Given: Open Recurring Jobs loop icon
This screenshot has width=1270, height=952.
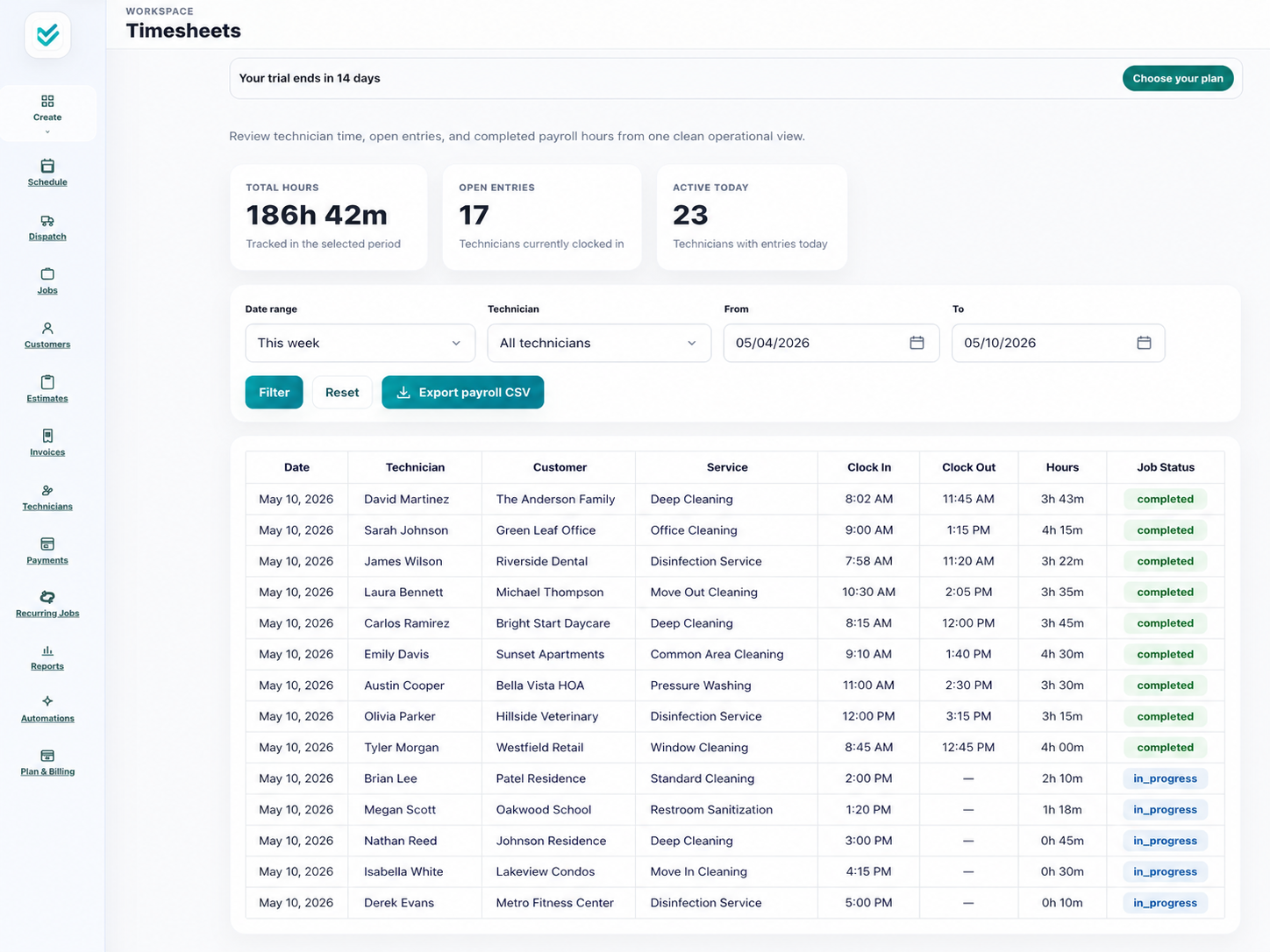Looking at the screenshot, I should (x=47, y=597).
